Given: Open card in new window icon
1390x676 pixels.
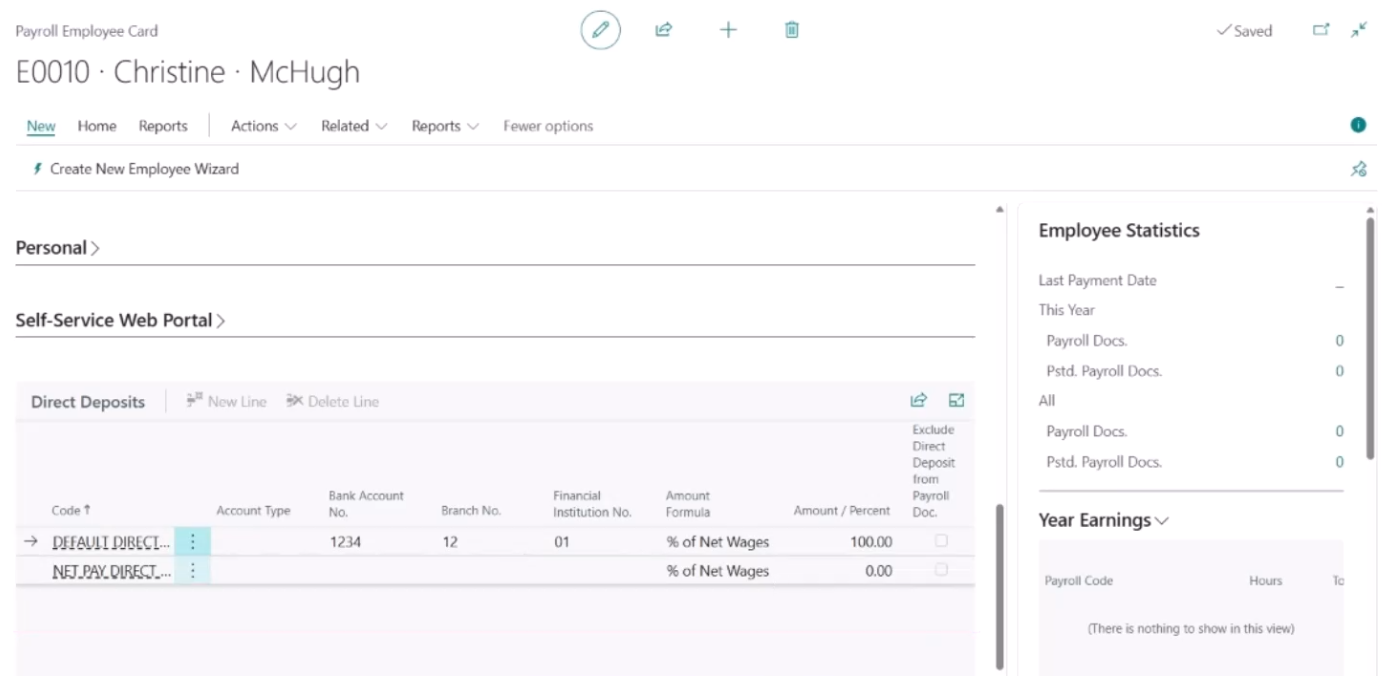Looking at the screenshot, I should pos(1320,31).
